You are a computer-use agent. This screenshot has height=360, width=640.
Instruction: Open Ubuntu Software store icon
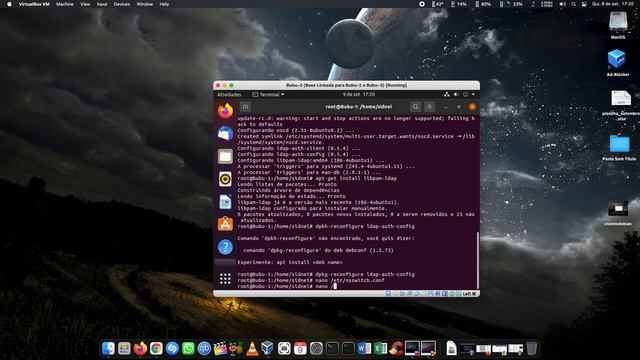click(225, 224)
